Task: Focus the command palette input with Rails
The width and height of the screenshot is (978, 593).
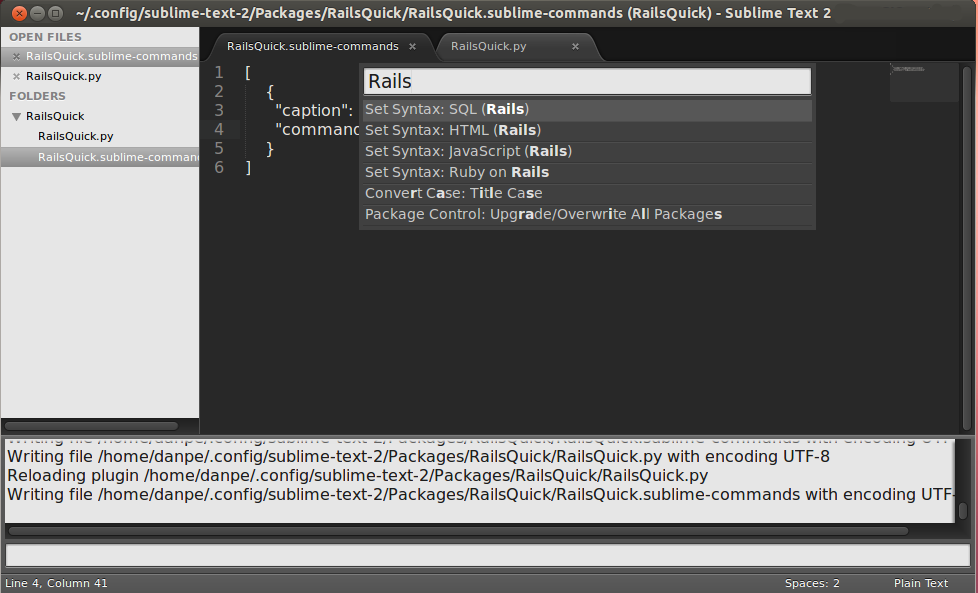Action: point(587,81)
